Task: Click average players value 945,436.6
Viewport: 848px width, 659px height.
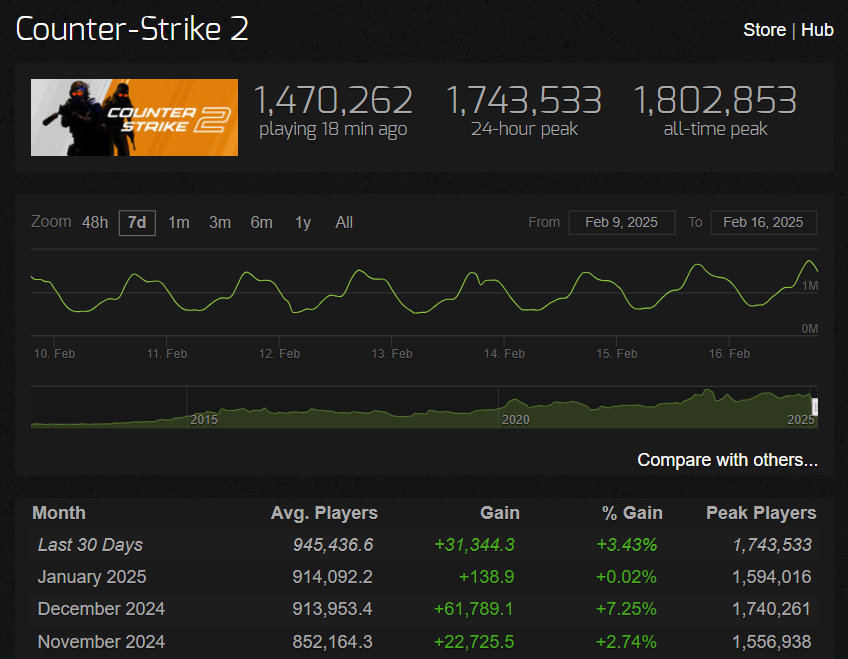Action: 333,545
